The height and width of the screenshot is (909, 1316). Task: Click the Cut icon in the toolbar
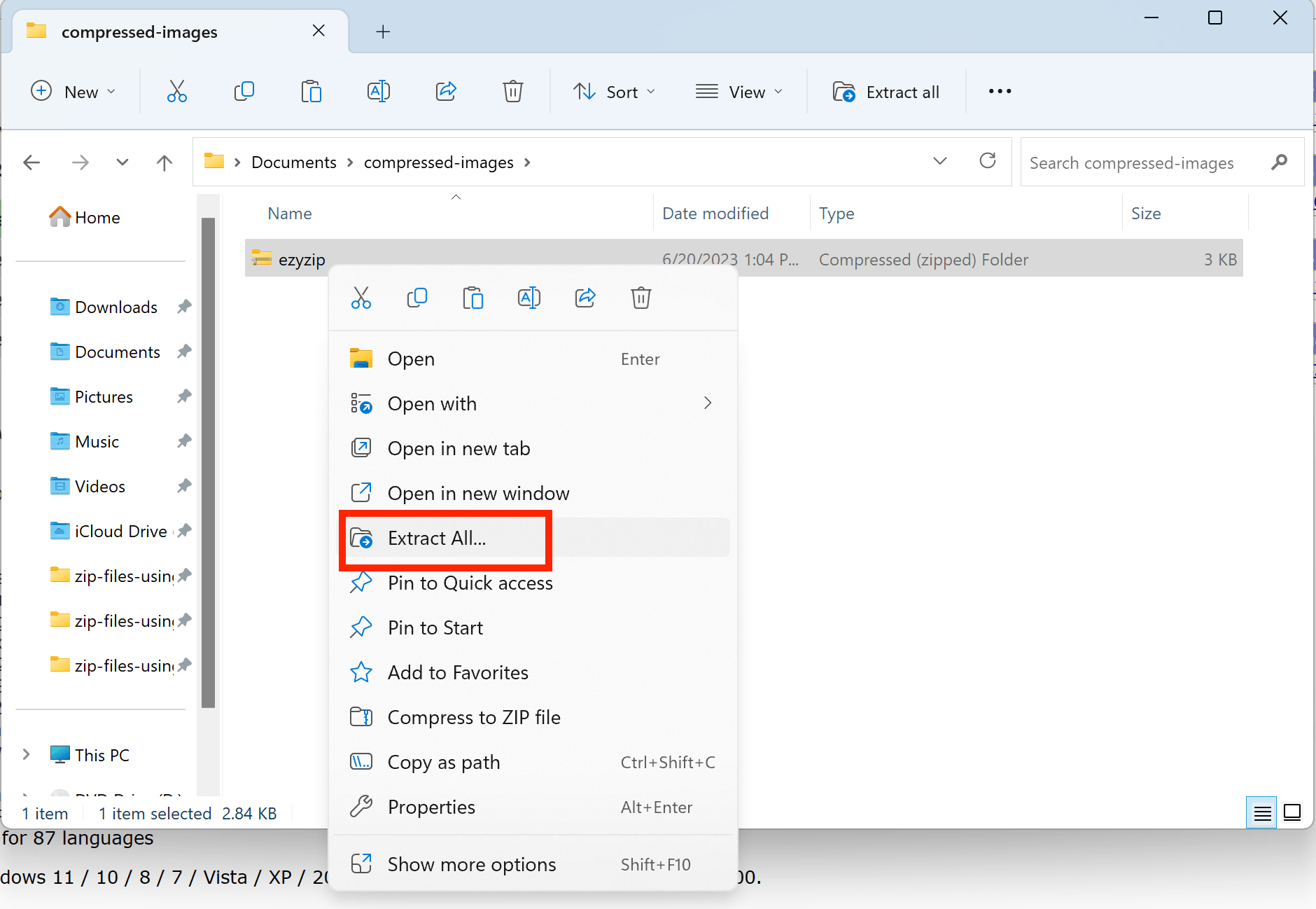[x=176, y=91]
